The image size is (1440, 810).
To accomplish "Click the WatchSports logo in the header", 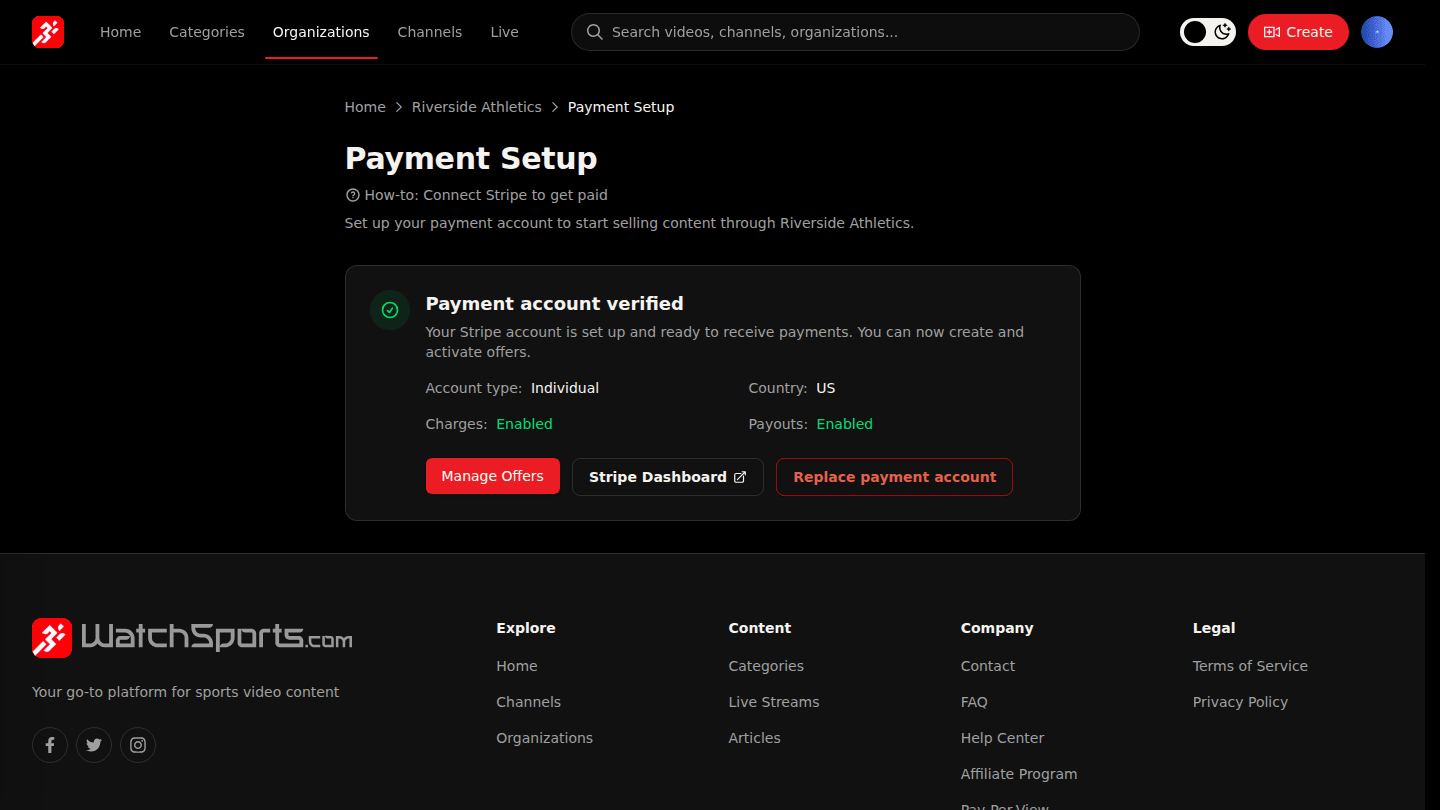I will click(x=48, y=32).
